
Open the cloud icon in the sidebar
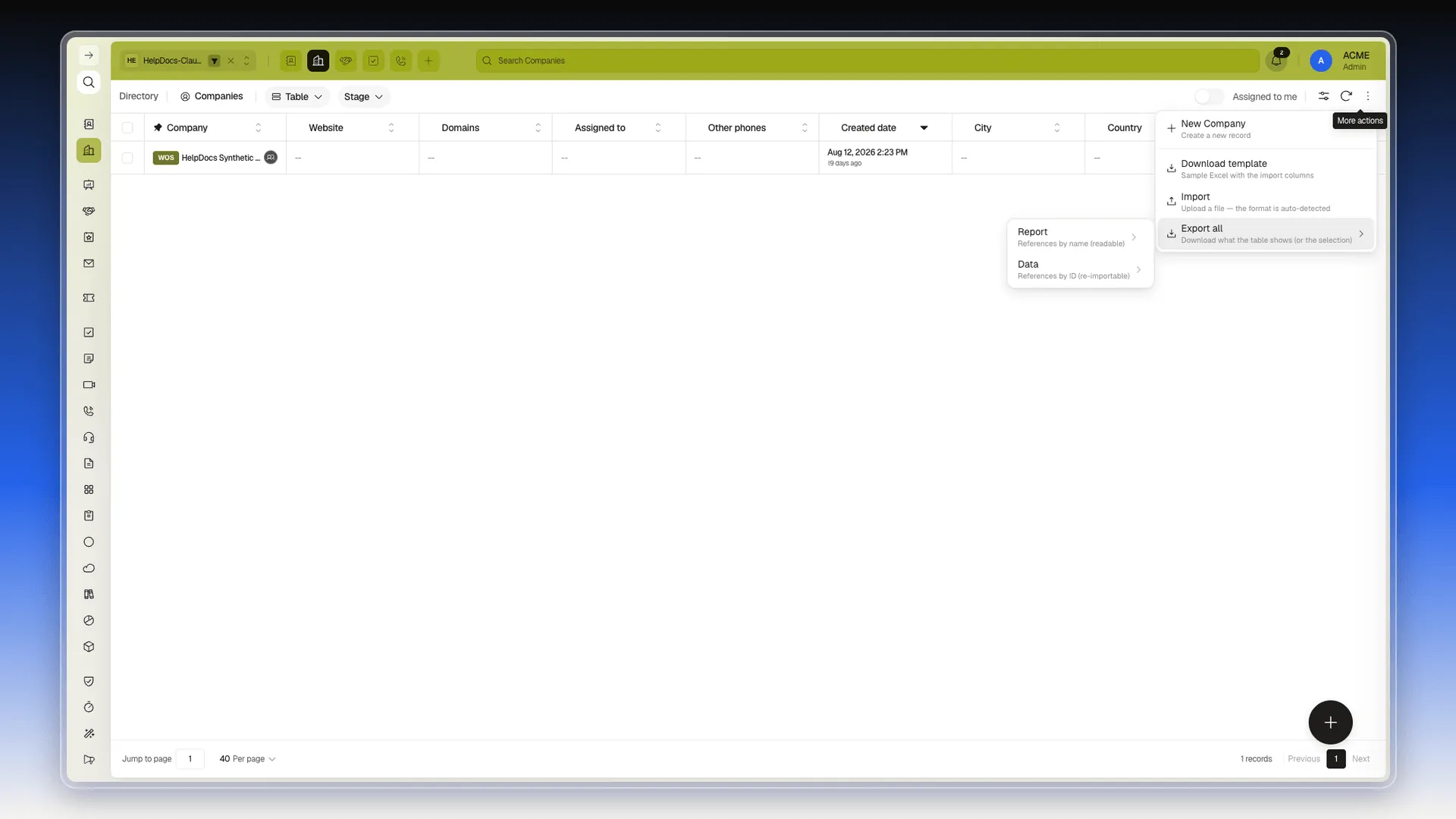(89, 568)
